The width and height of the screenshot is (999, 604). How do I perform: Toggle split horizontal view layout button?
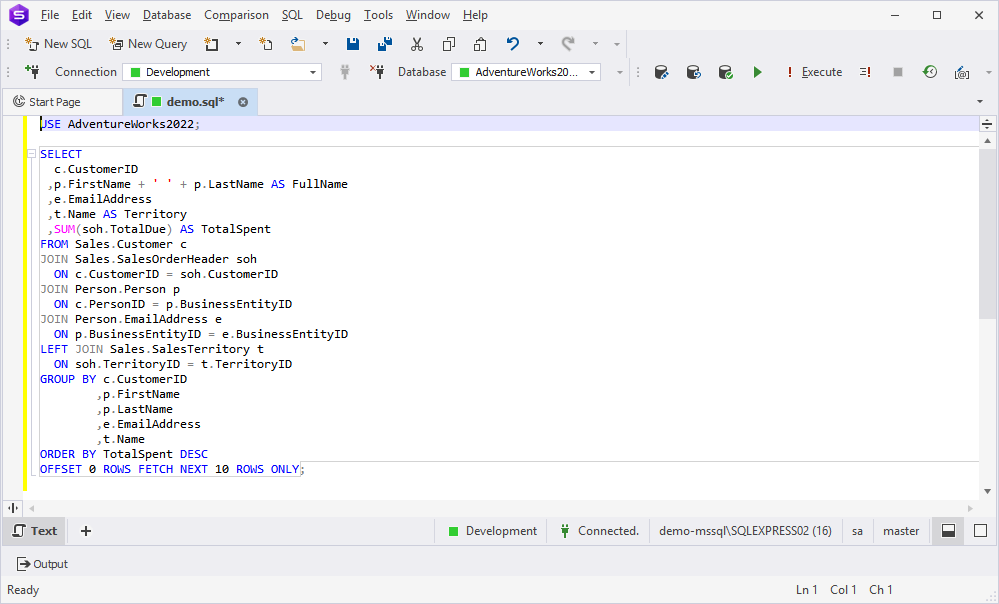coord(948,531)
